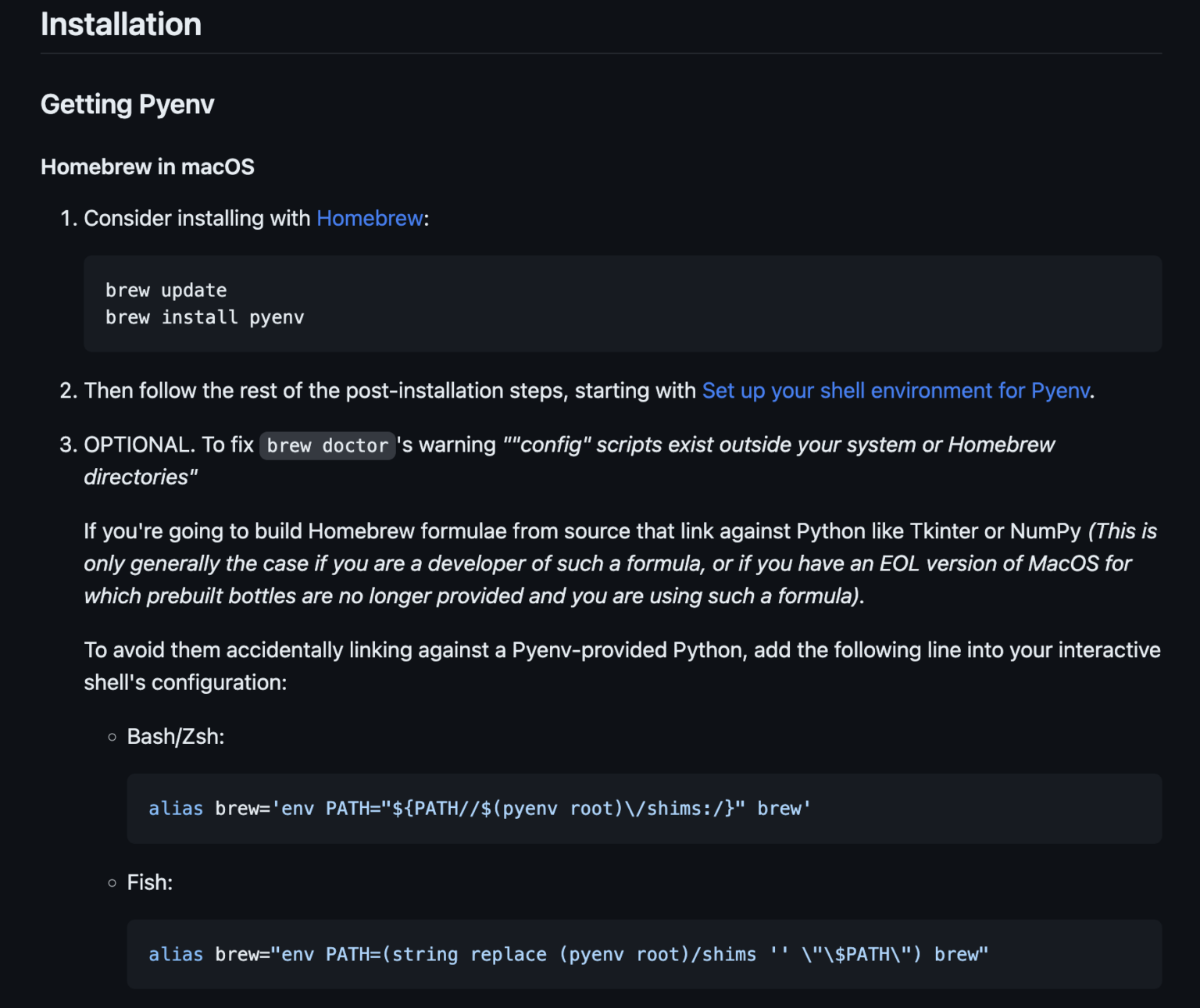Open the Homebrew hyperlink
1200x1008 pixels.
tap(369, 219)
